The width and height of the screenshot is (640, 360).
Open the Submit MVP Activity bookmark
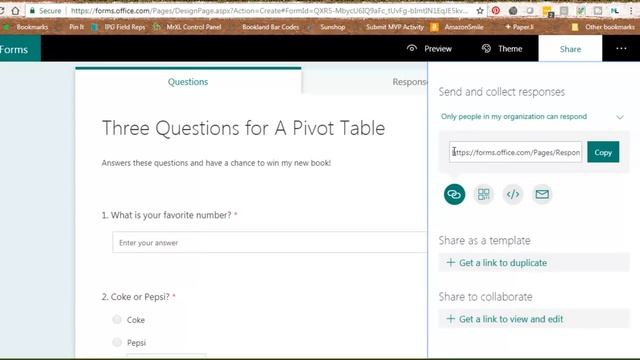(395, 27)
